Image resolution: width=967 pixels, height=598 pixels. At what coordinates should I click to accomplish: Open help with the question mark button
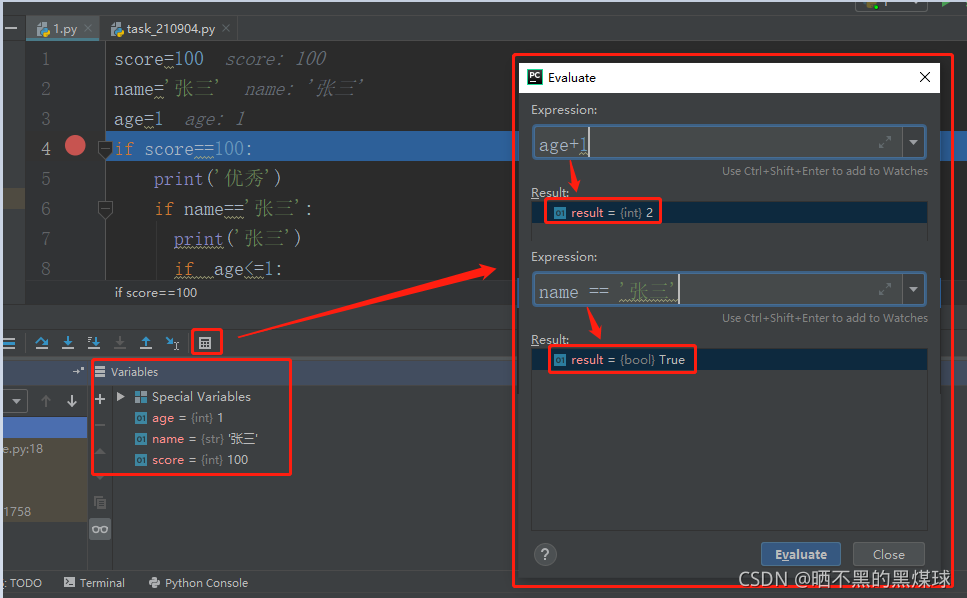[x=545, y=555]
